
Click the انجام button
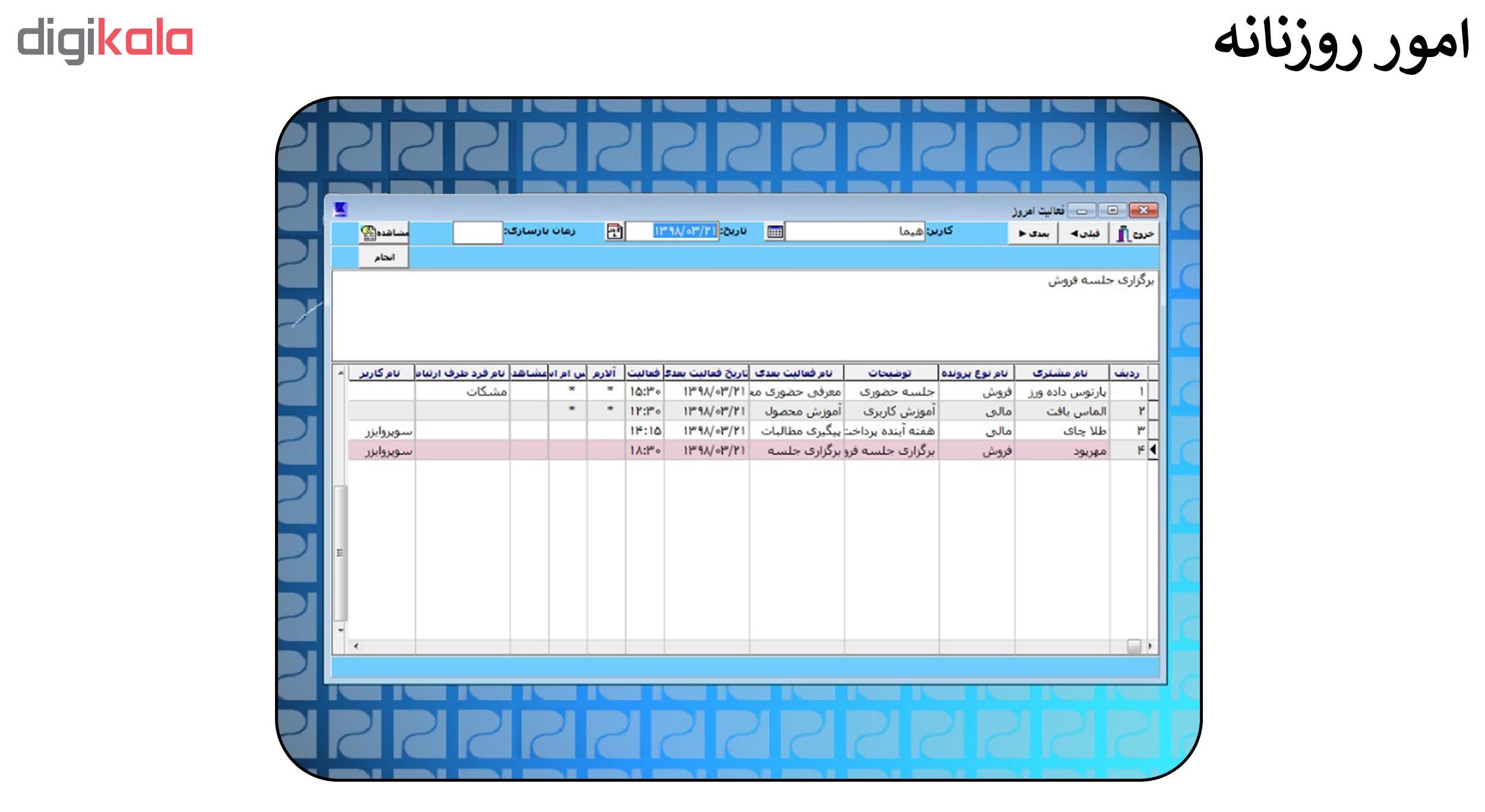pos(384,257)
